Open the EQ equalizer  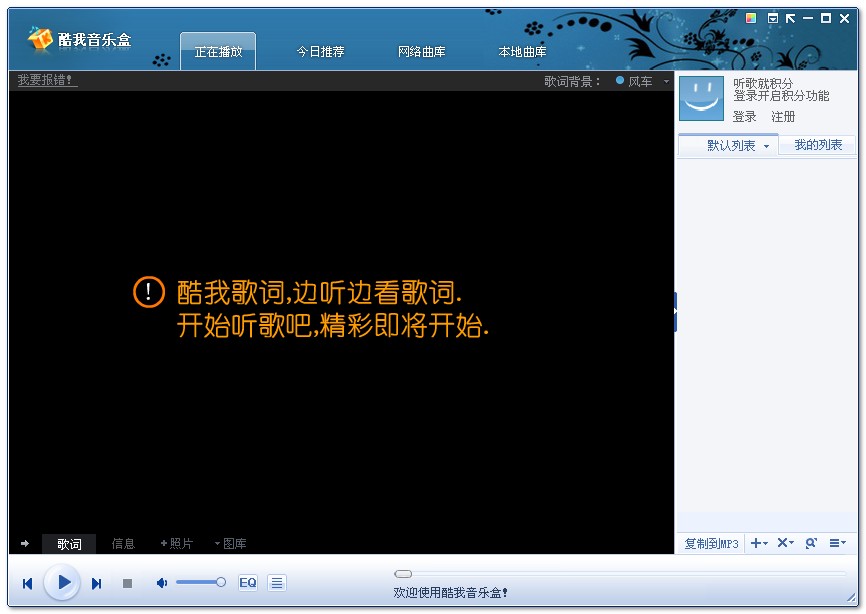pos(247,583)
